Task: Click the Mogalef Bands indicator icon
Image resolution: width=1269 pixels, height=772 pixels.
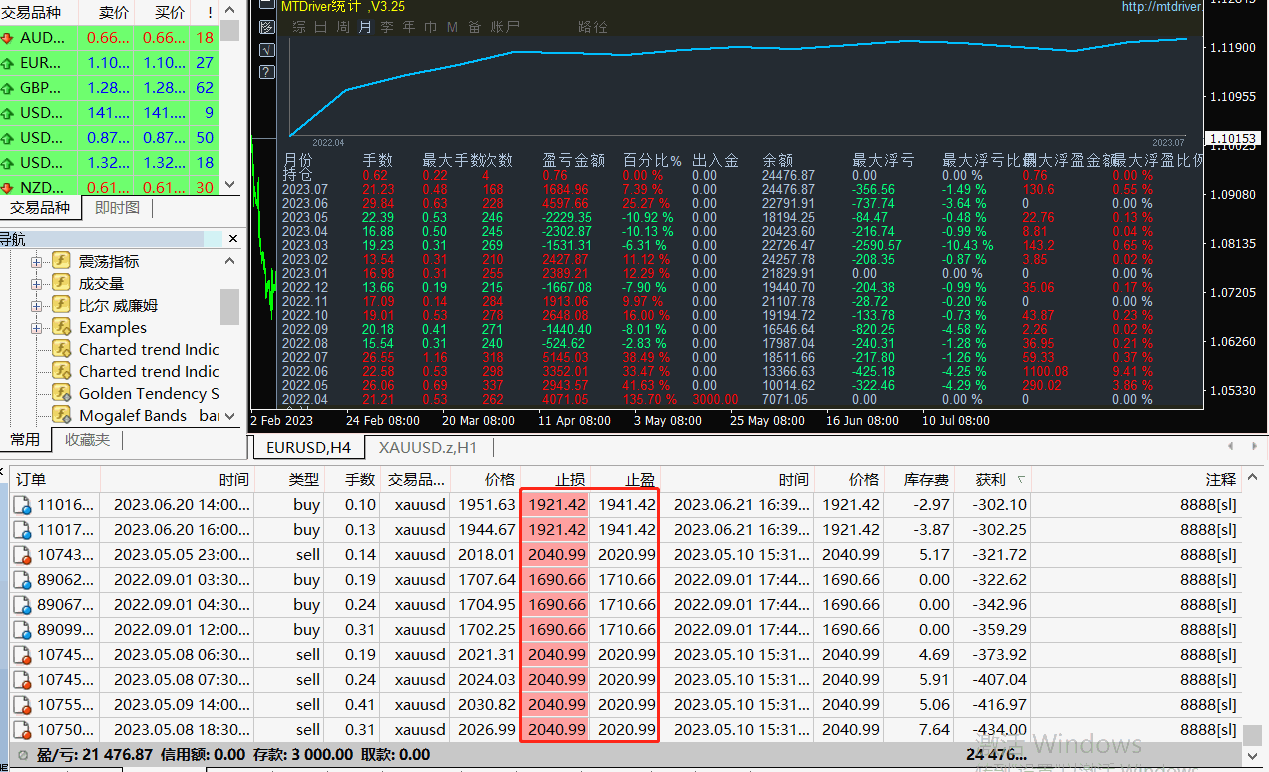Action: (x=60, y=415)
